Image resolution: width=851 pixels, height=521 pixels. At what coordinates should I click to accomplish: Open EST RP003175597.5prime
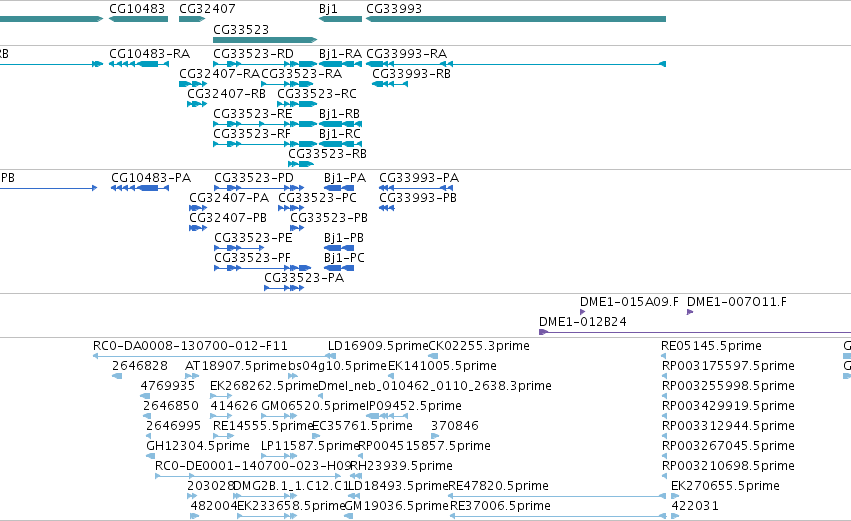[x=664, y=376]
